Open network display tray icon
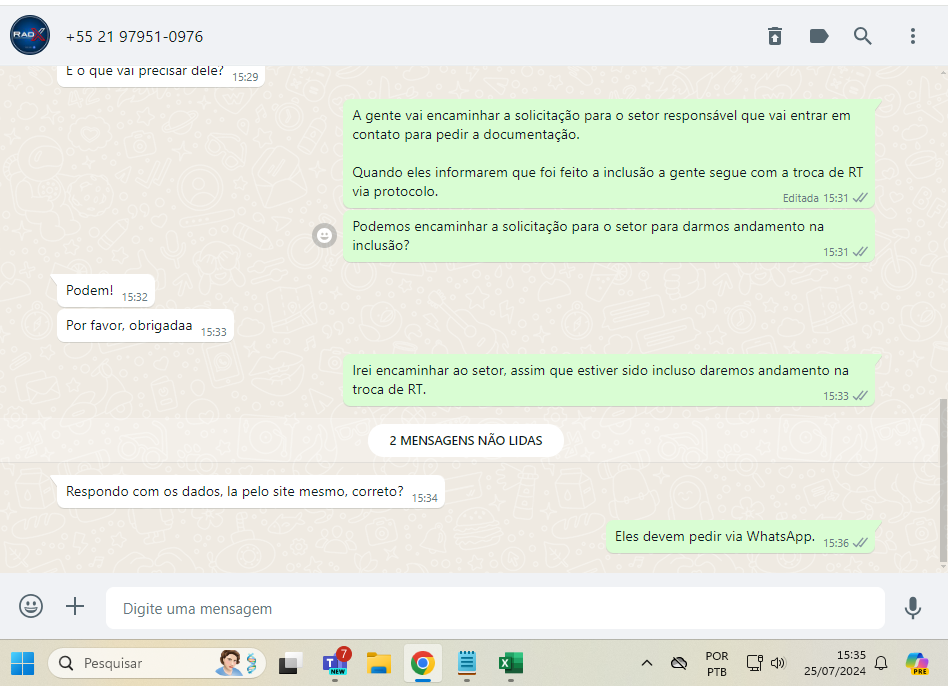This screenshot has height=686, width=948. pos(754,663)
